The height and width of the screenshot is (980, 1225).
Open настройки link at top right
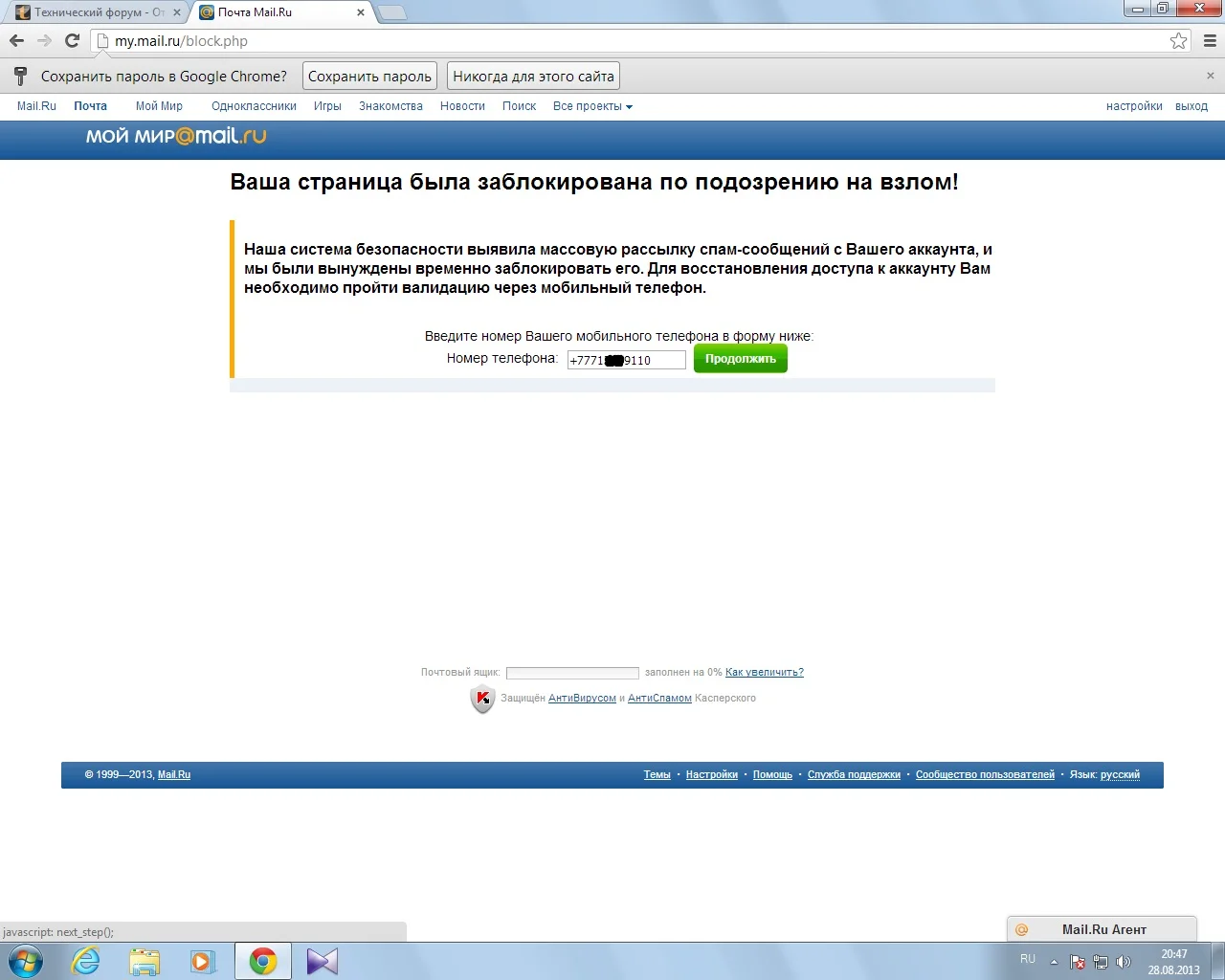click(x=1134, y=106)
